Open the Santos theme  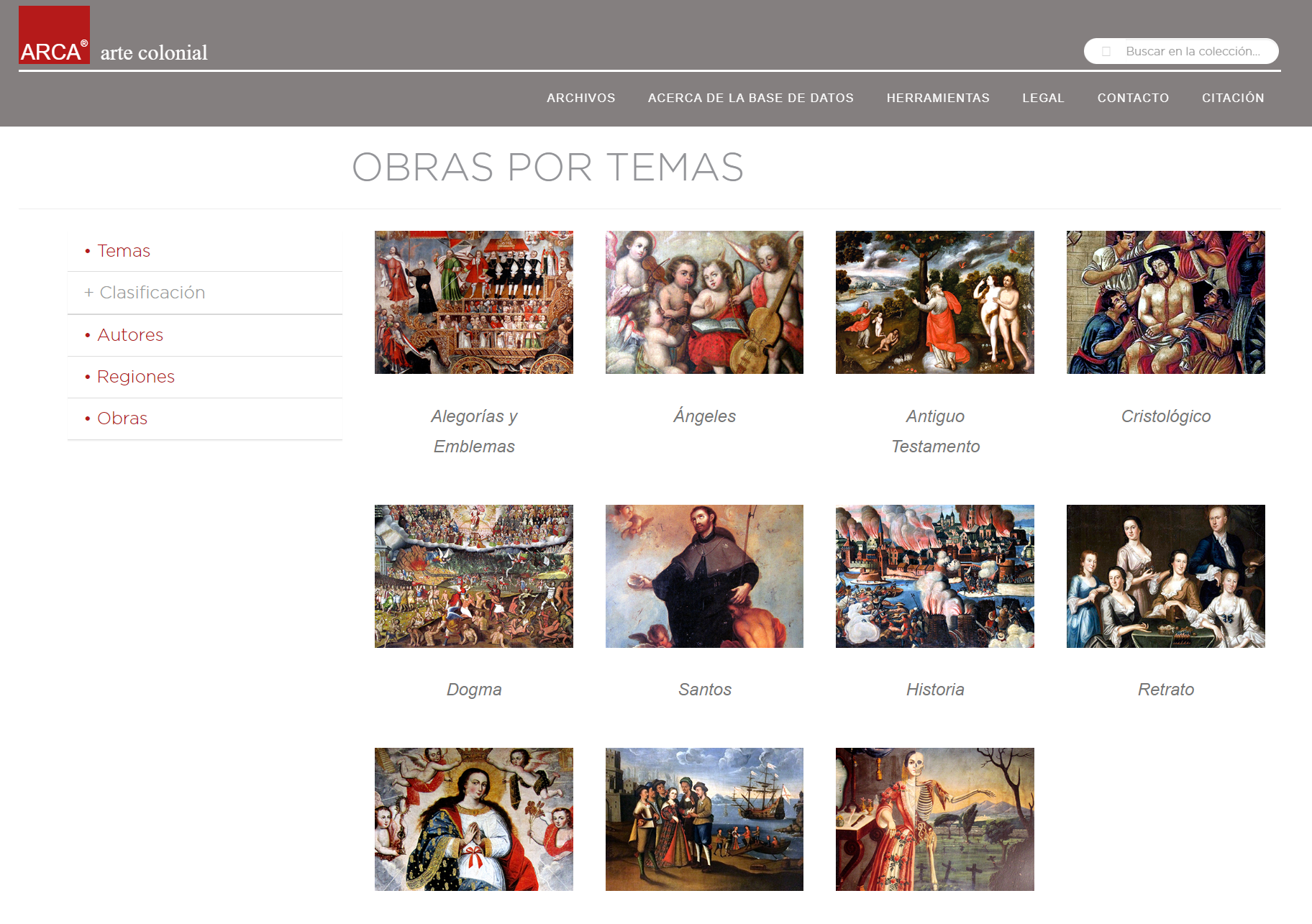[704, 576]
